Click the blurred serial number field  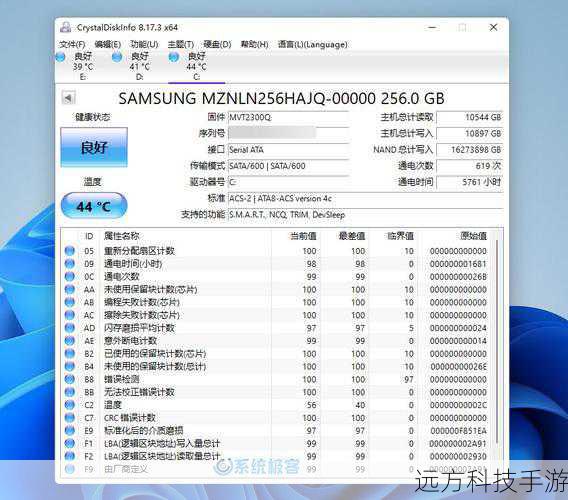[288, 133]
